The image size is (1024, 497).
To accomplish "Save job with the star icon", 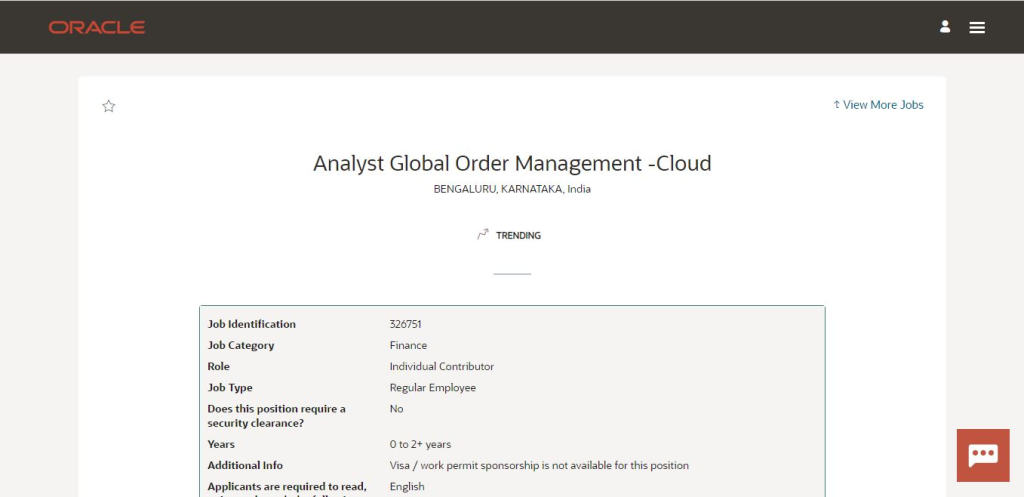I will 108,106.
